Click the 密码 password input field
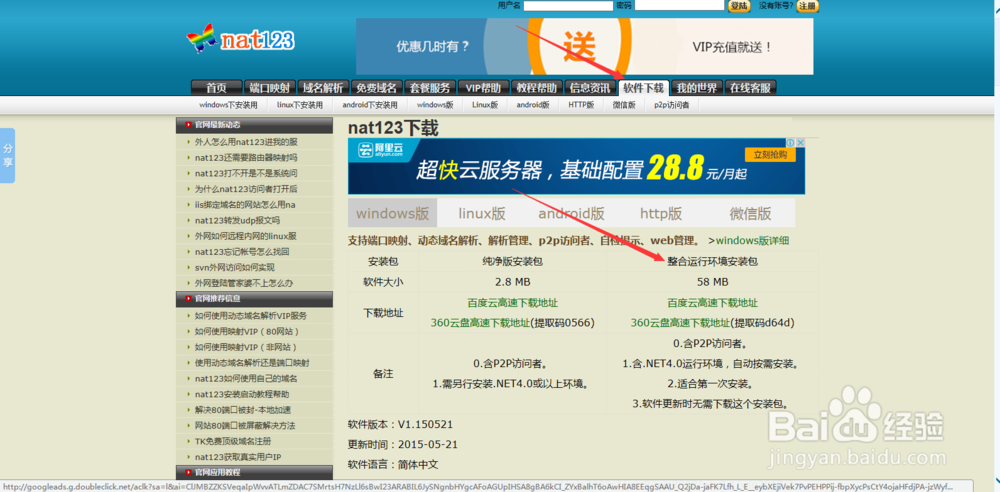Screen dimensions: 1000x492 pos(679,5)
